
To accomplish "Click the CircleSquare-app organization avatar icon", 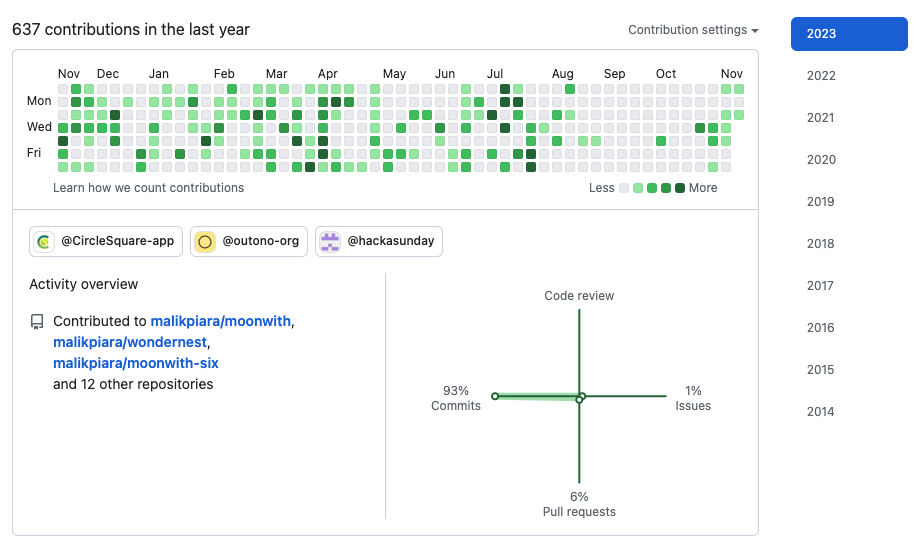I will [x=44, y=241].
